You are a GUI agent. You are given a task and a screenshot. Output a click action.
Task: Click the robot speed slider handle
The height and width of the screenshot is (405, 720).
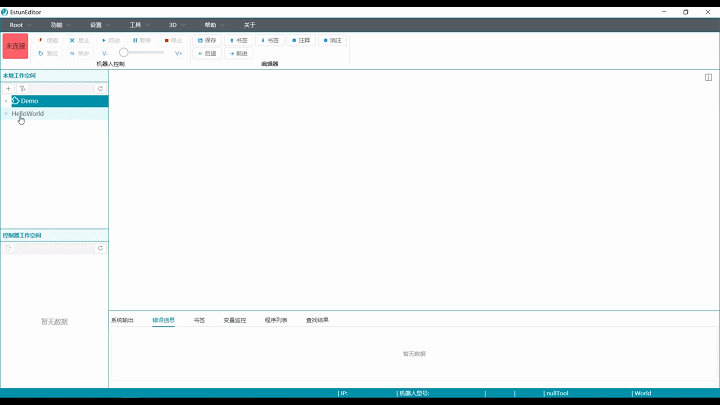click(x=123, y=52)
